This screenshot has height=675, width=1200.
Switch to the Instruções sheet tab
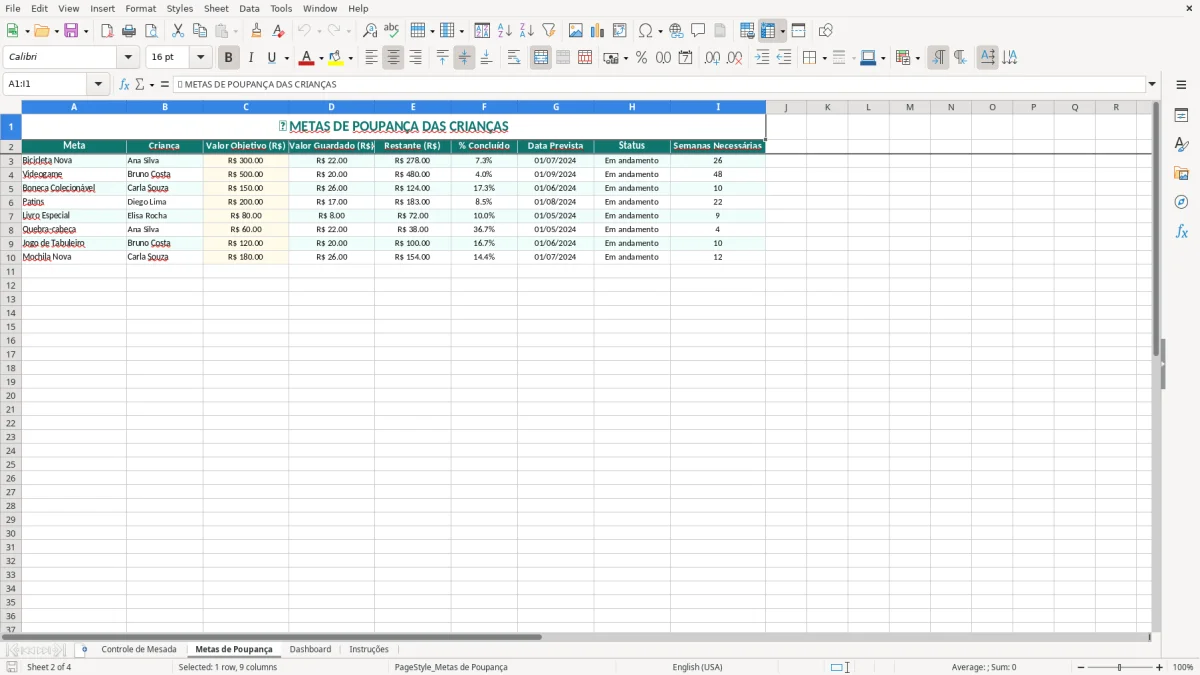[x=369, y=649]
